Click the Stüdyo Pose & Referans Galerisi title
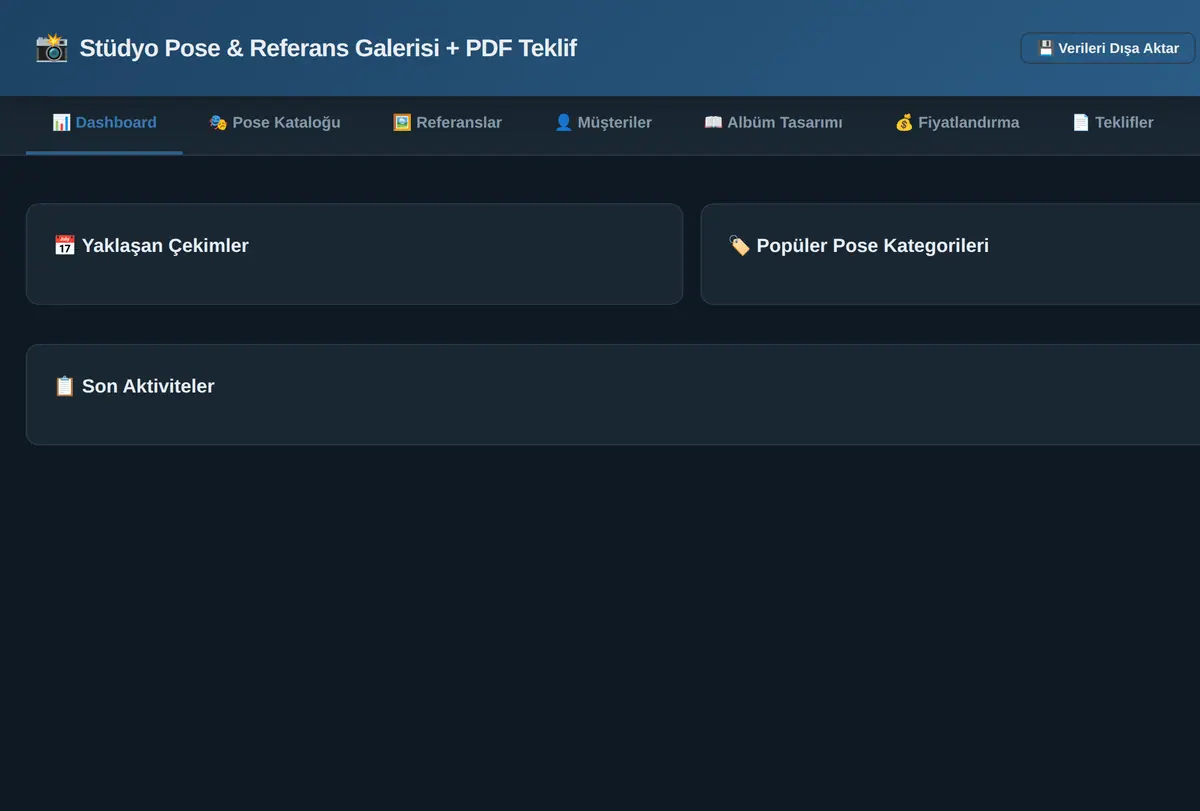This screenshot has width=1200, height=811. (x=328, y=47)
